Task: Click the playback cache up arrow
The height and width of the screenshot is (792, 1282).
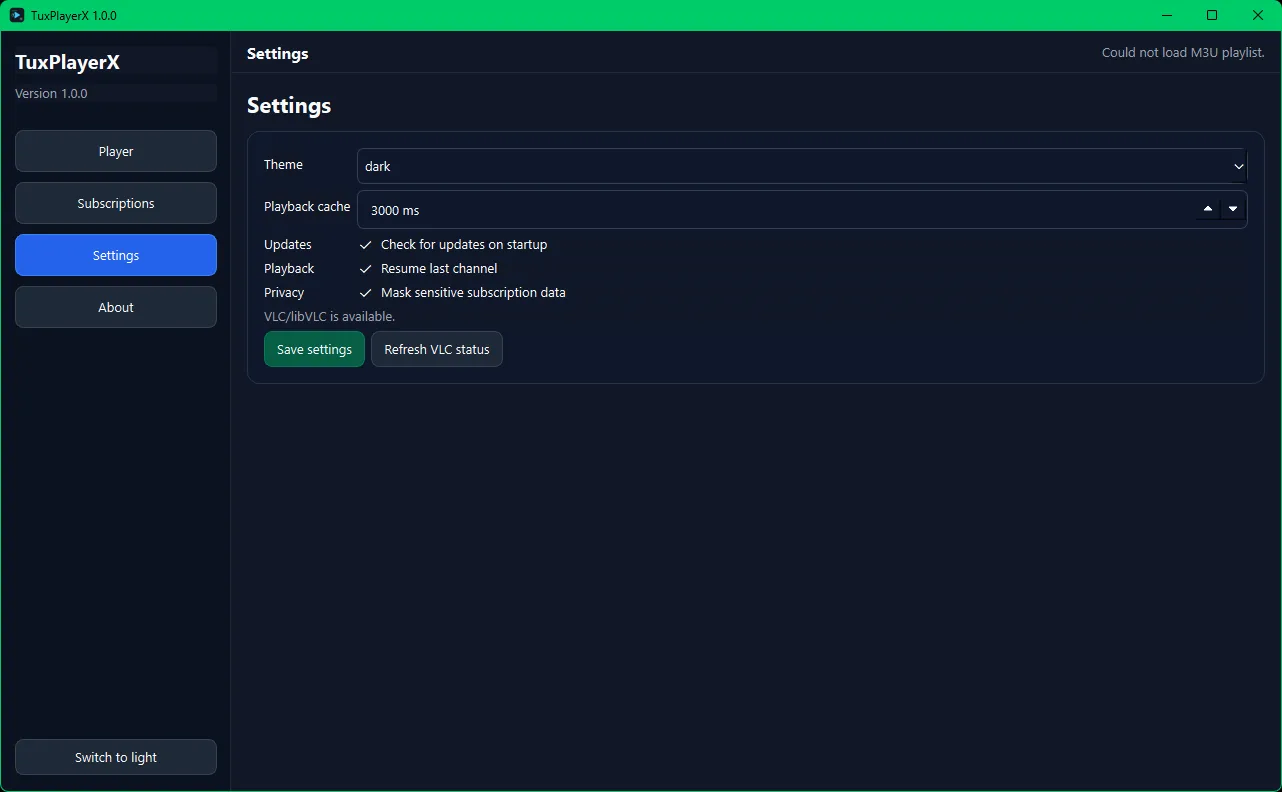Action: (x=1208, y=209)
